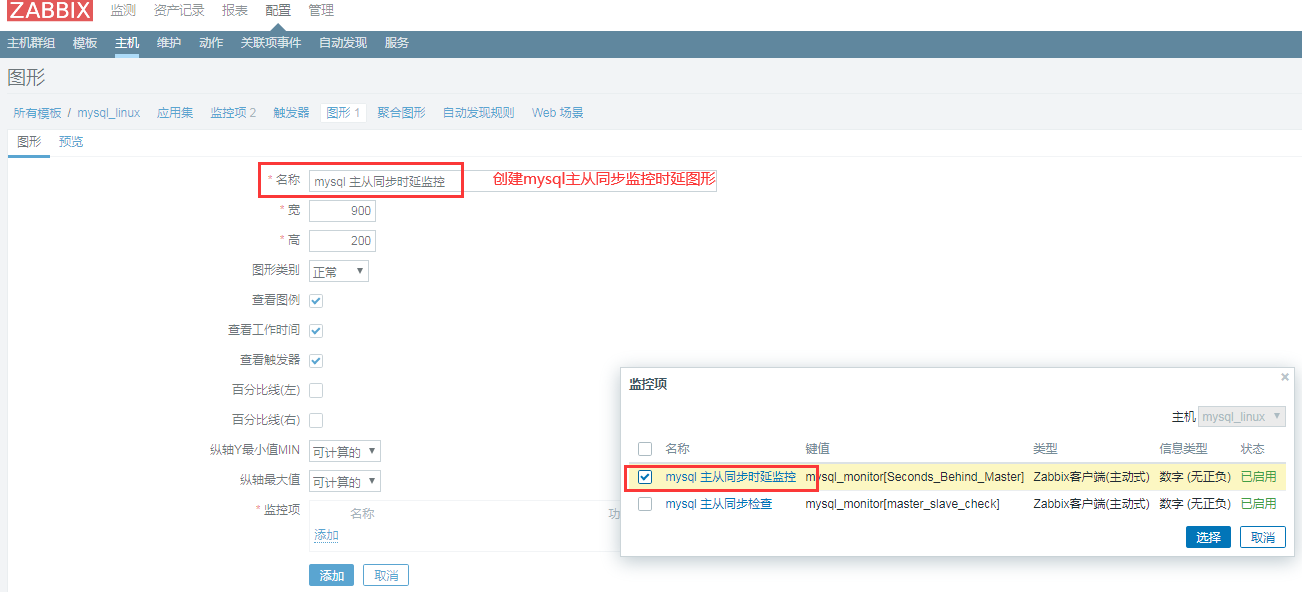
Task: Open the mysql_linux breadcrumb link
Action: click(x=109, y=113)
